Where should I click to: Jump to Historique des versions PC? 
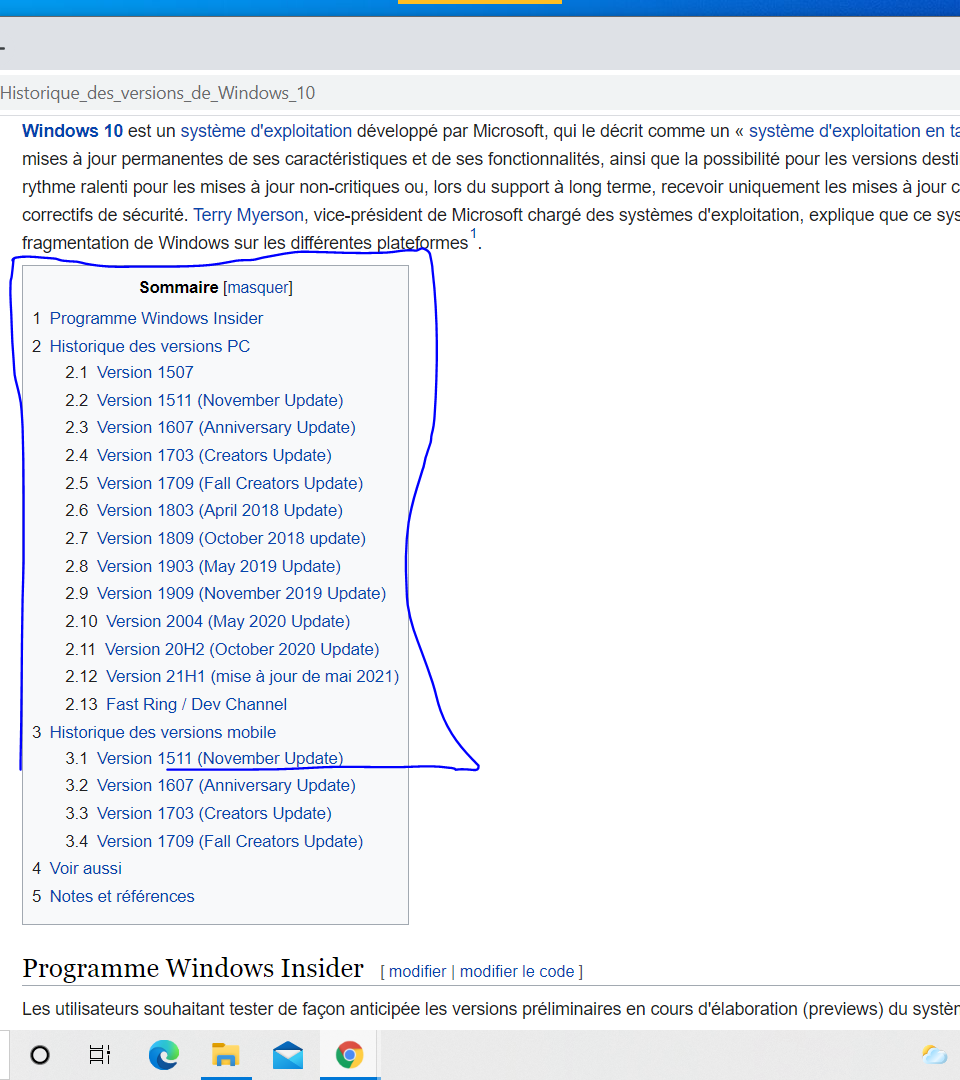click(149, 346)
